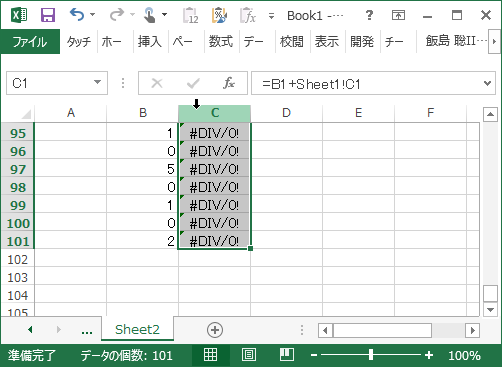Select column F header
Viewport: 502px width, 367px height.
[x=431, y=113]
